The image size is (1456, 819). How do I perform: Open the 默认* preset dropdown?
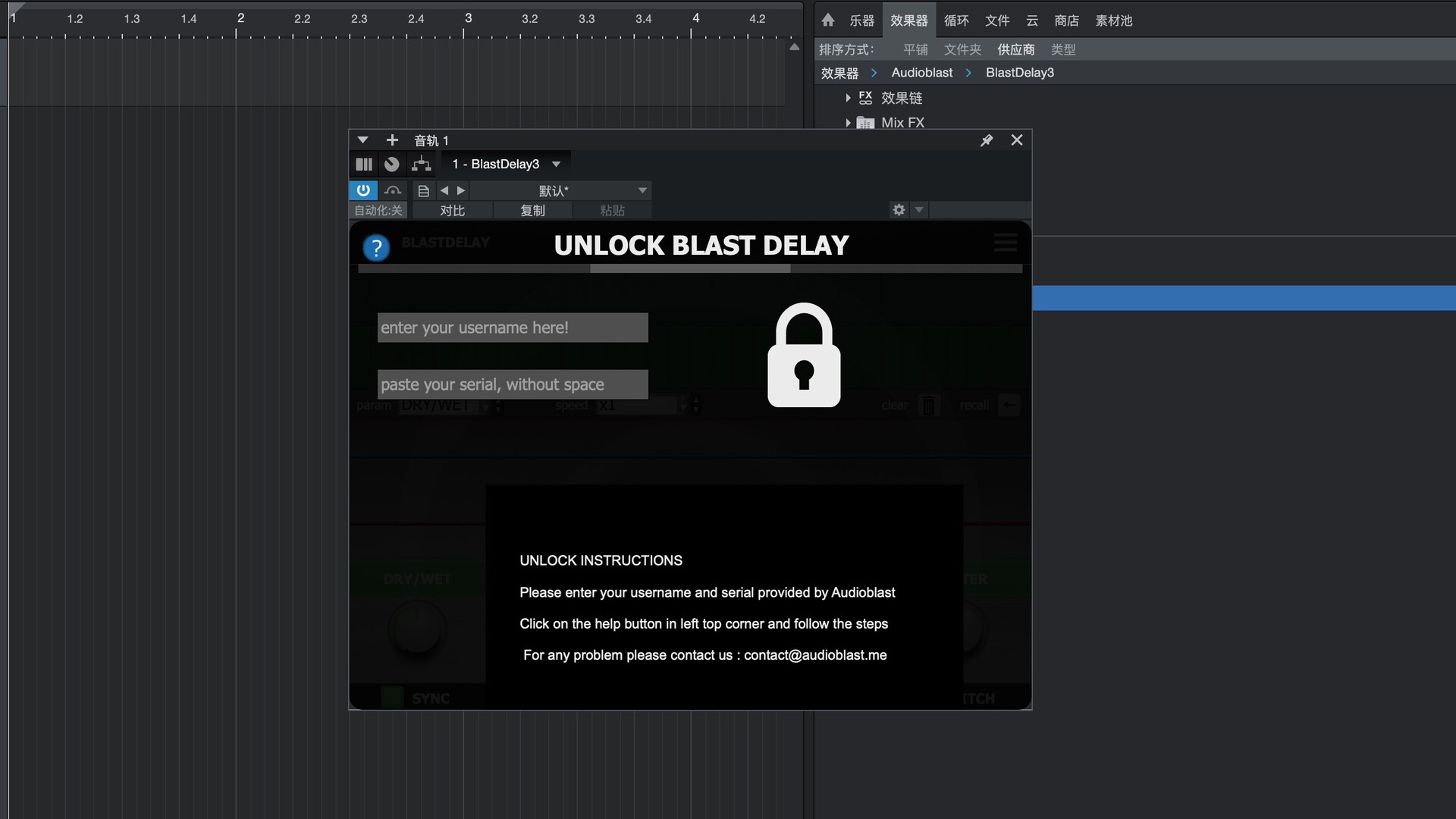point(561,191)
